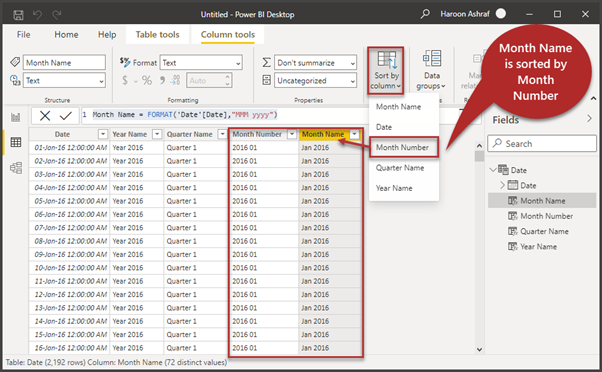Click the Fields Search box
This screenshot has width=602, height=372.
(x=542, y=144)
